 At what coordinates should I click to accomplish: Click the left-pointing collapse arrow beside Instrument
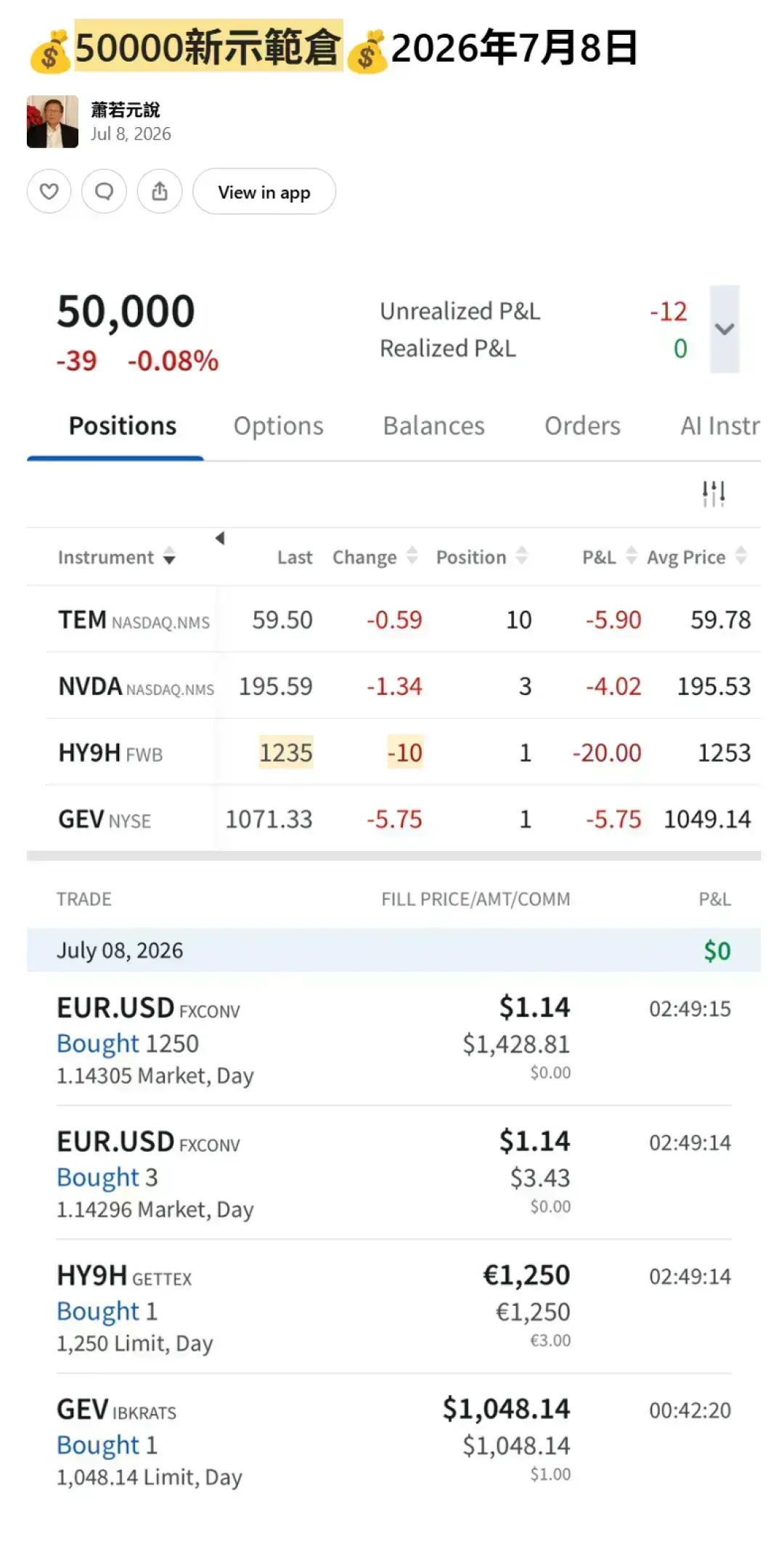pyautogui.click(x=220, y=538)
